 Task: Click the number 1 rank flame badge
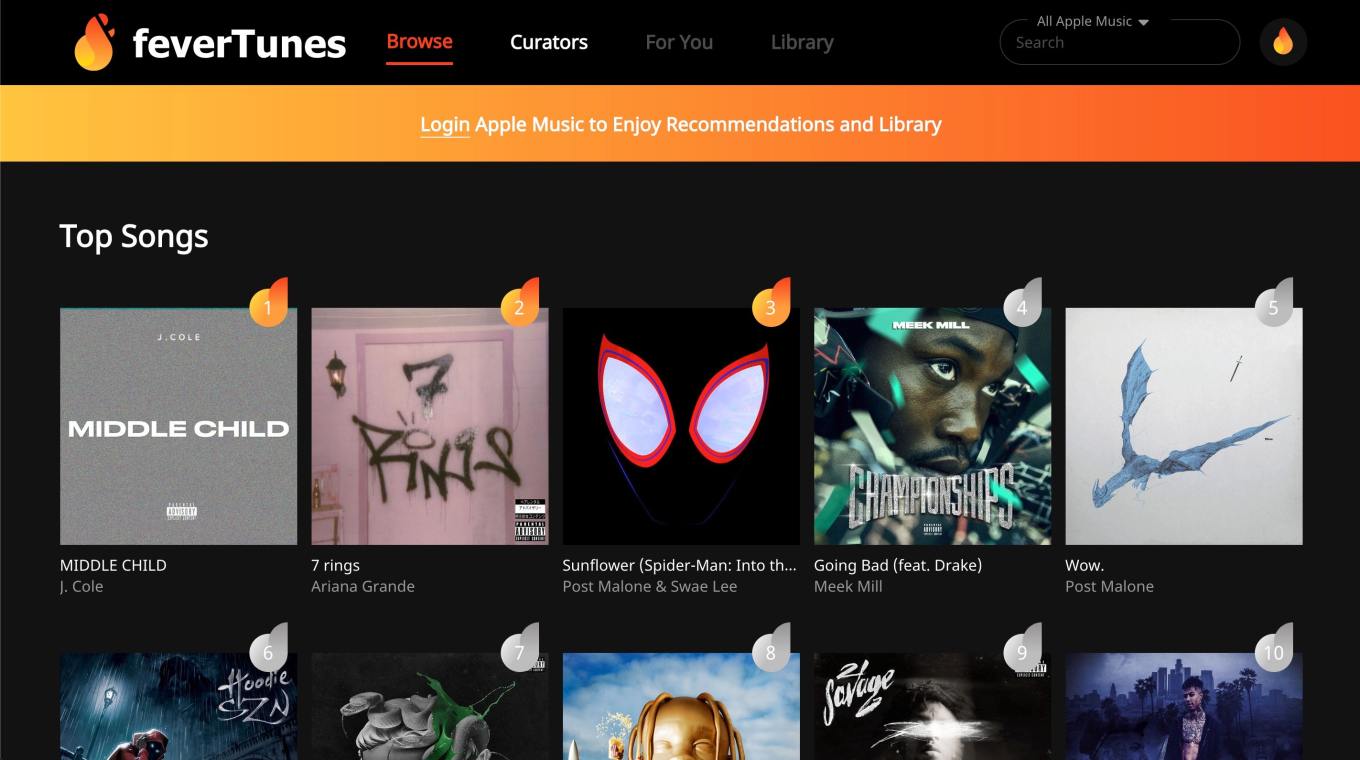268,304
